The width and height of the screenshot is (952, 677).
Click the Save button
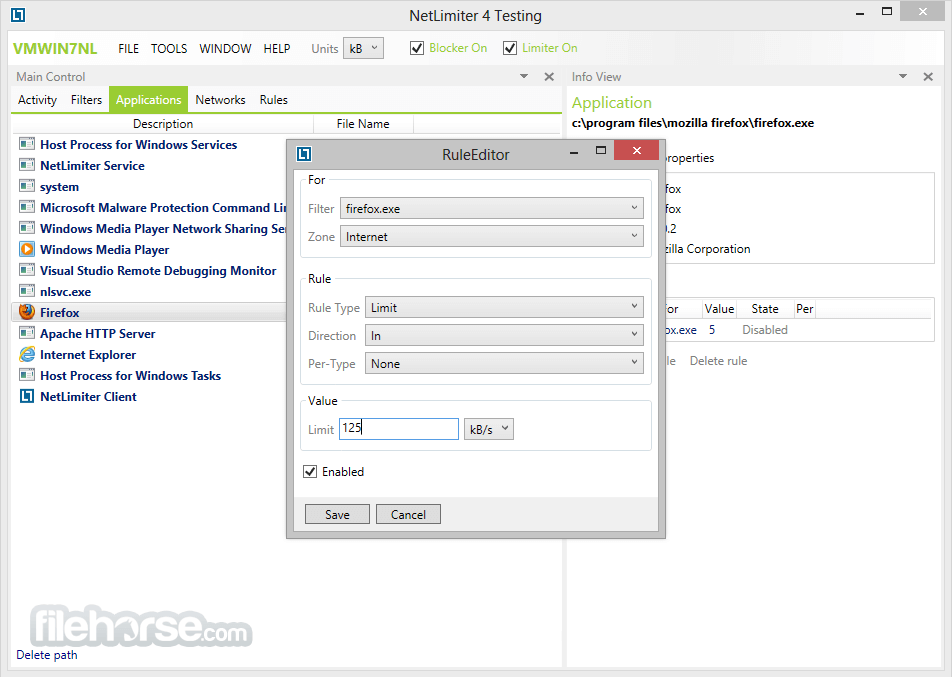pos(337,514)
